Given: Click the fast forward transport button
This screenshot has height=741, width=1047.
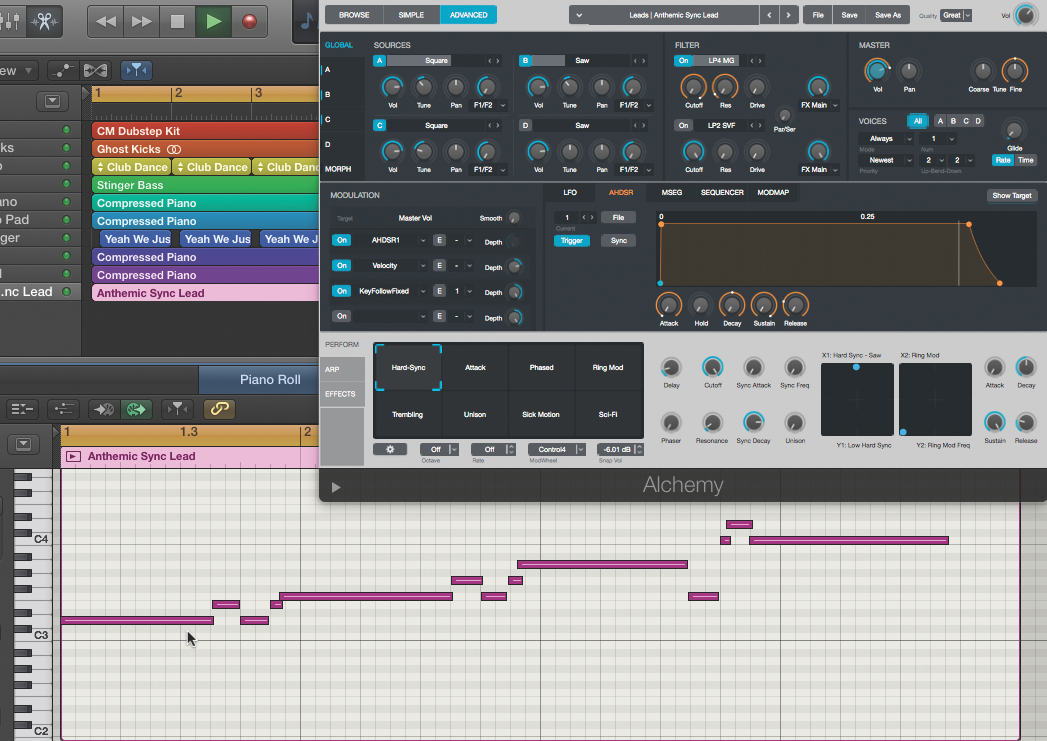Looking at the screenshot, I should click(x=142, y=21).
